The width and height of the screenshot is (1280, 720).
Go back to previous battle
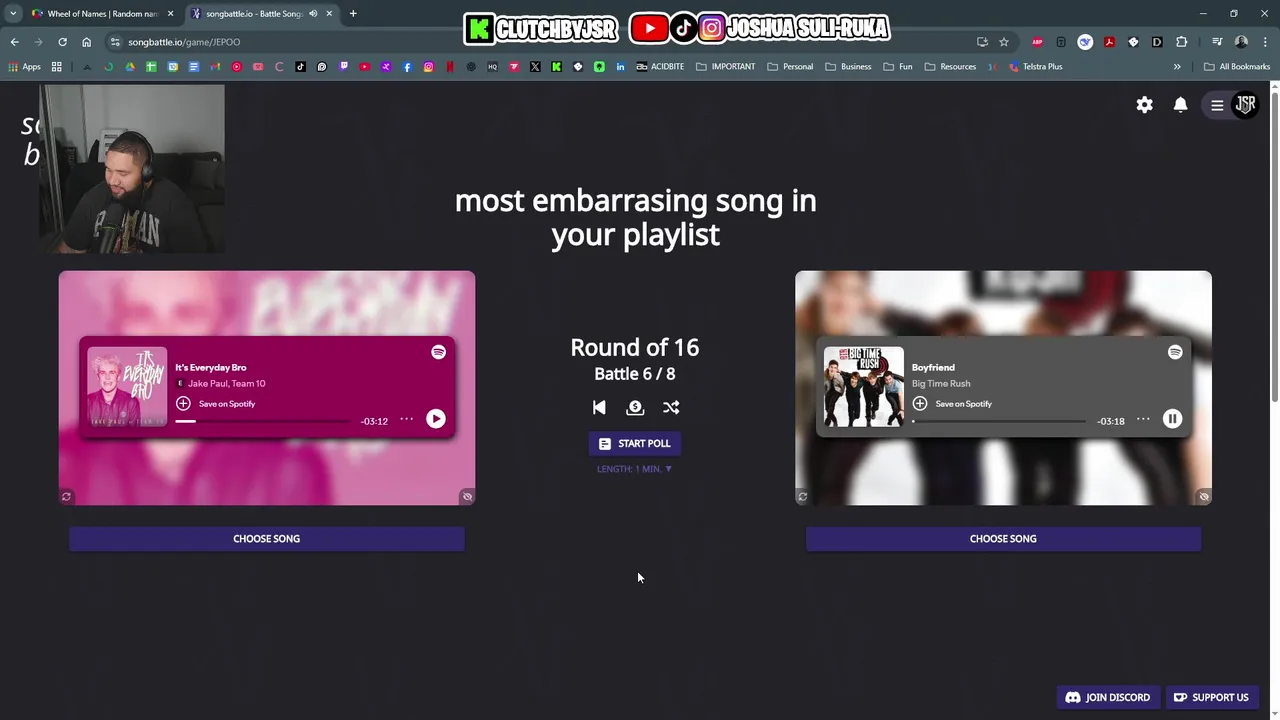coord(599,407)
